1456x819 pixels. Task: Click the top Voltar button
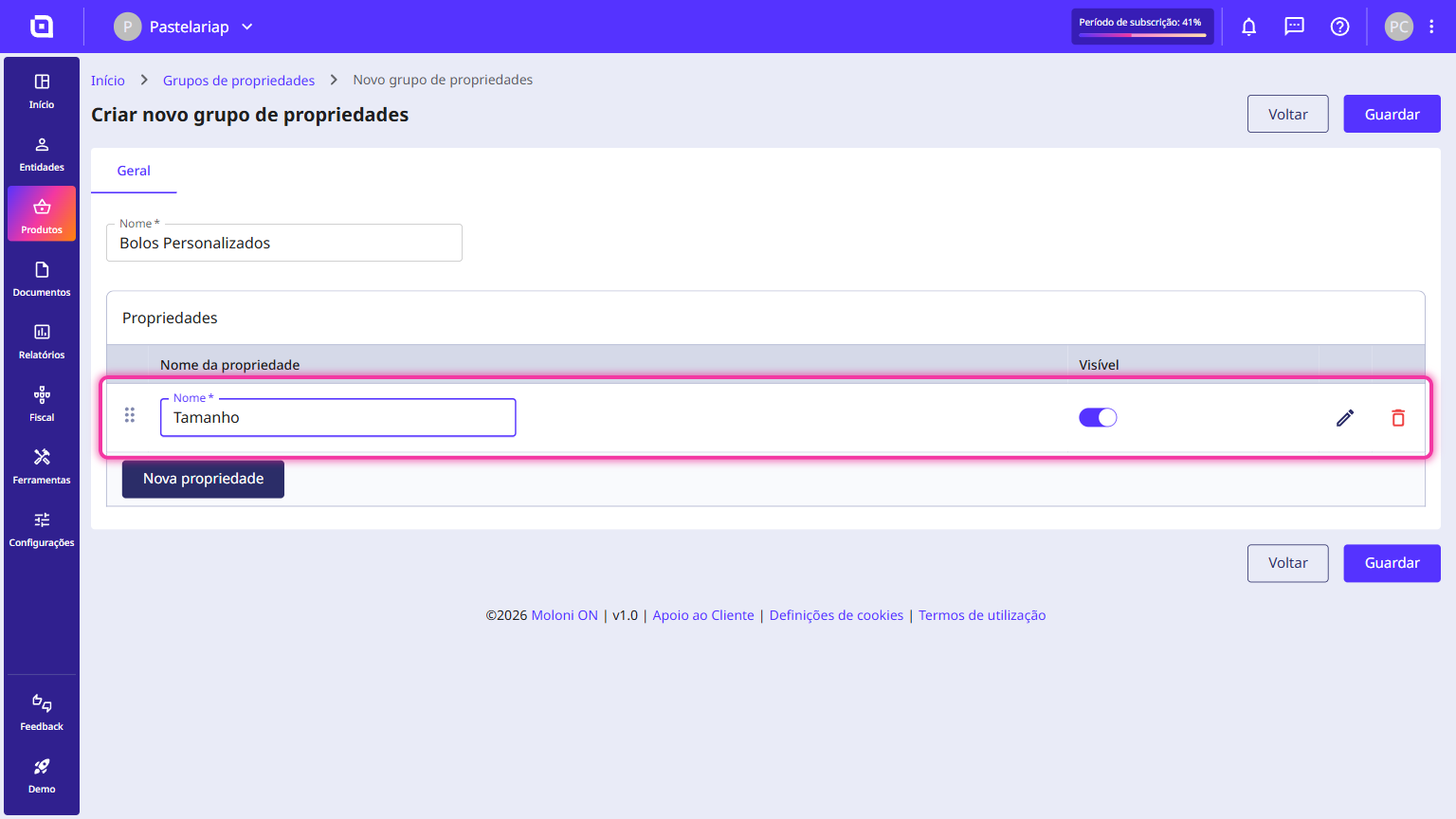[1288, 114]
